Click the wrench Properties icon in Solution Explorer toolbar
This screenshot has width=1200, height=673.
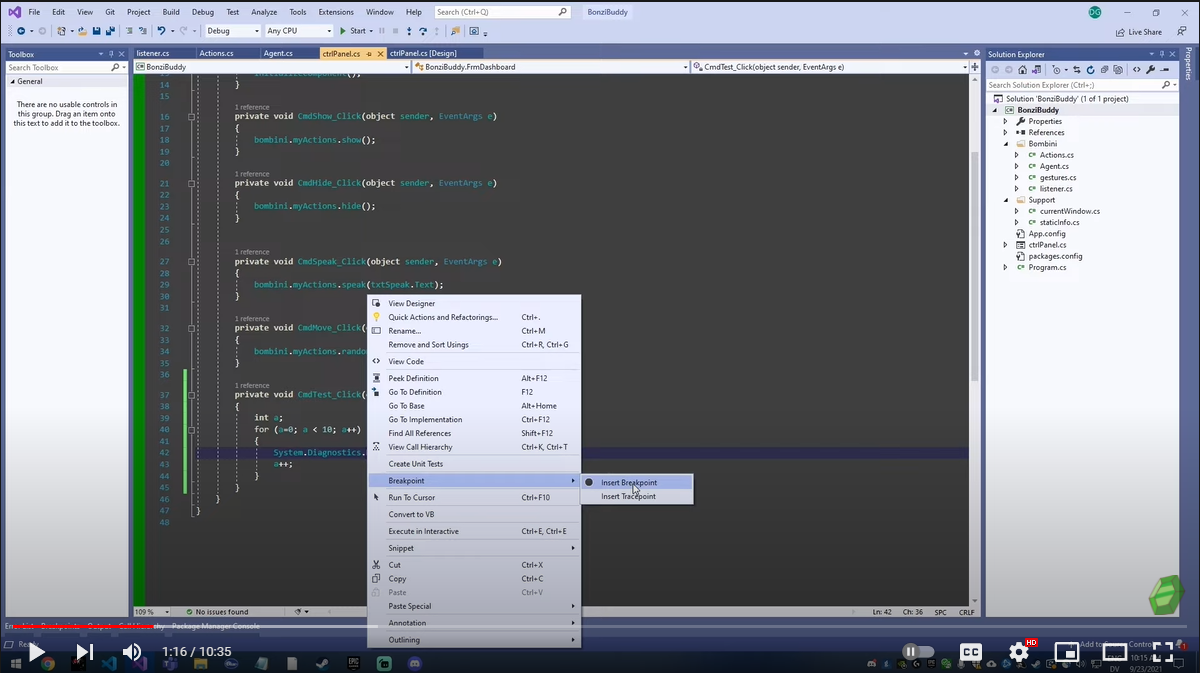(1150, 70)
